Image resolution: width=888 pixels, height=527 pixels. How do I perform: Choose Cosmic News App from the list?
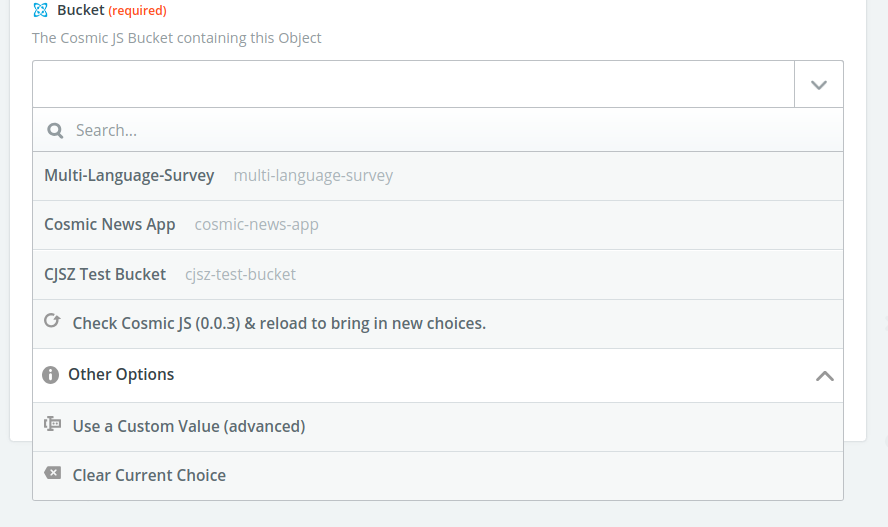coord(110,225)
